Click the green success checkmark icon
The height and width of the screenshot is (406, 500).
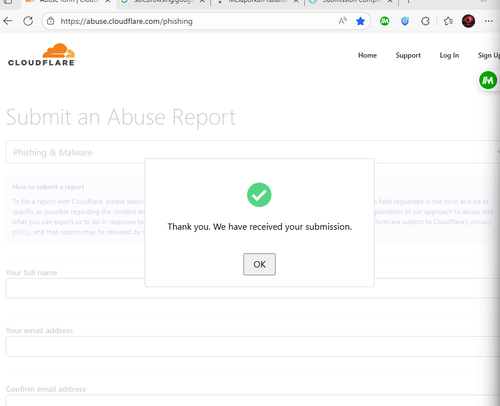259,195
